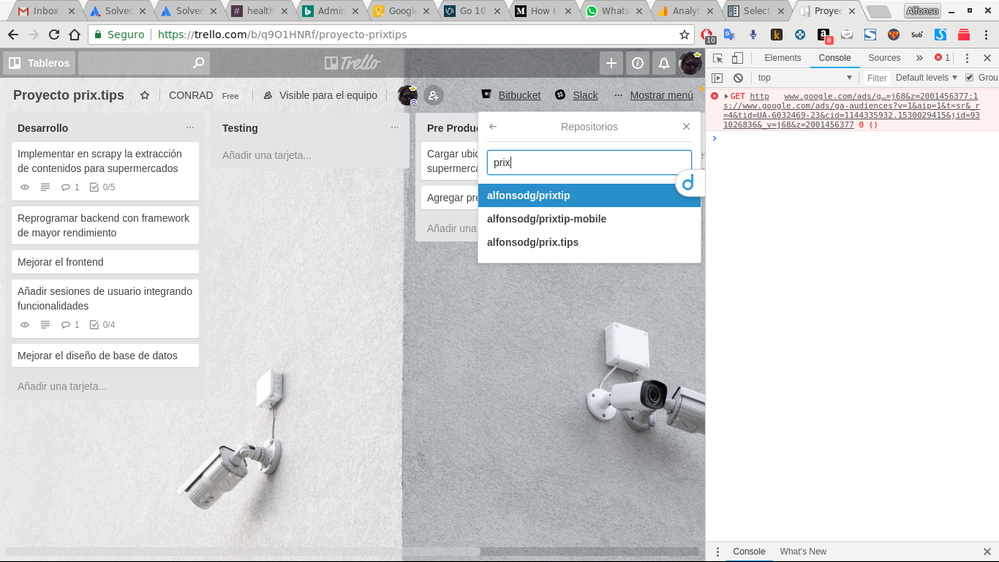Reload the page in Chrome
999x562 pixels.
point(54,35)
